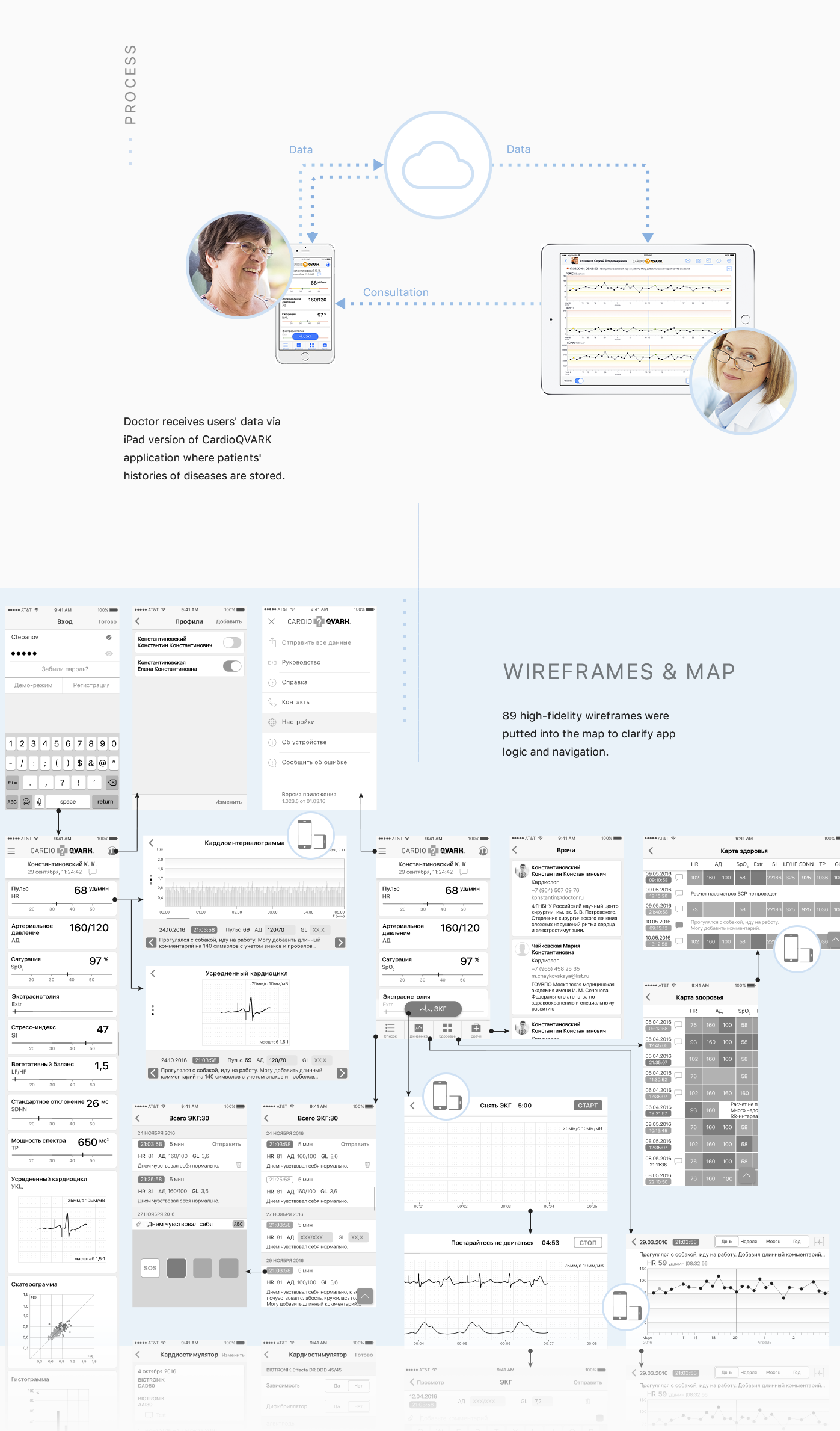This screenshot has width=840, height=1431.
Task: Tap the scroll-up chevron in the Всего ЭКГ:30 list
Action: click(x=365, y=1296)
